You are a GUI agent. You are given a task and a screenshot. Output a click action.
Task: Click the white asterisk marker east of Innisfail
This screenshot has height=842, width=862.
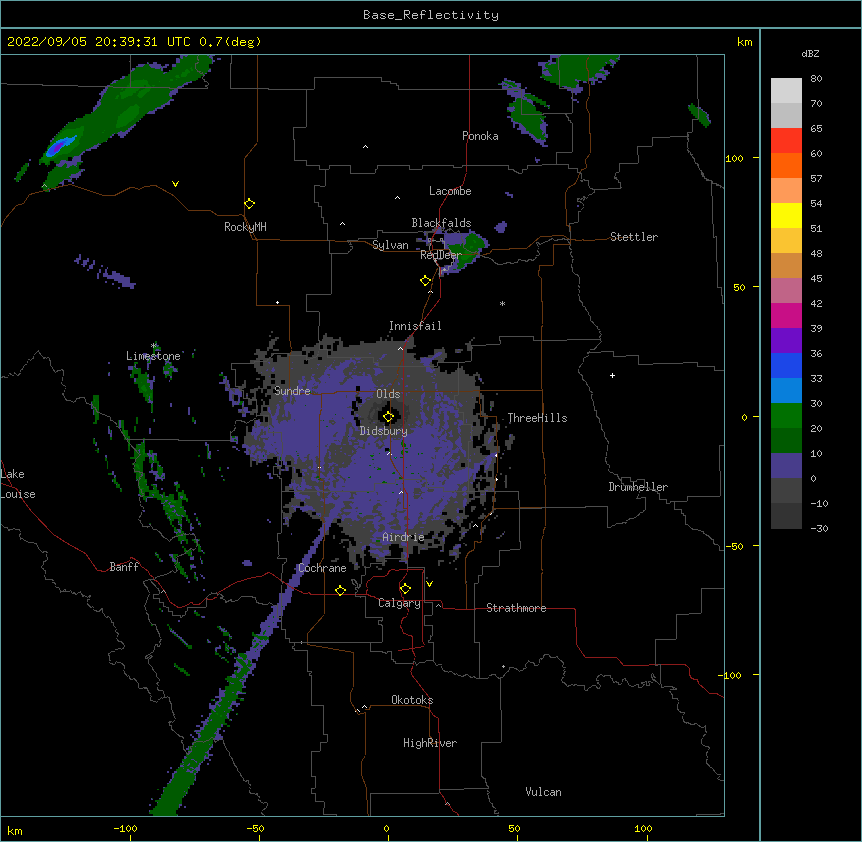click(x=502, y=303)
